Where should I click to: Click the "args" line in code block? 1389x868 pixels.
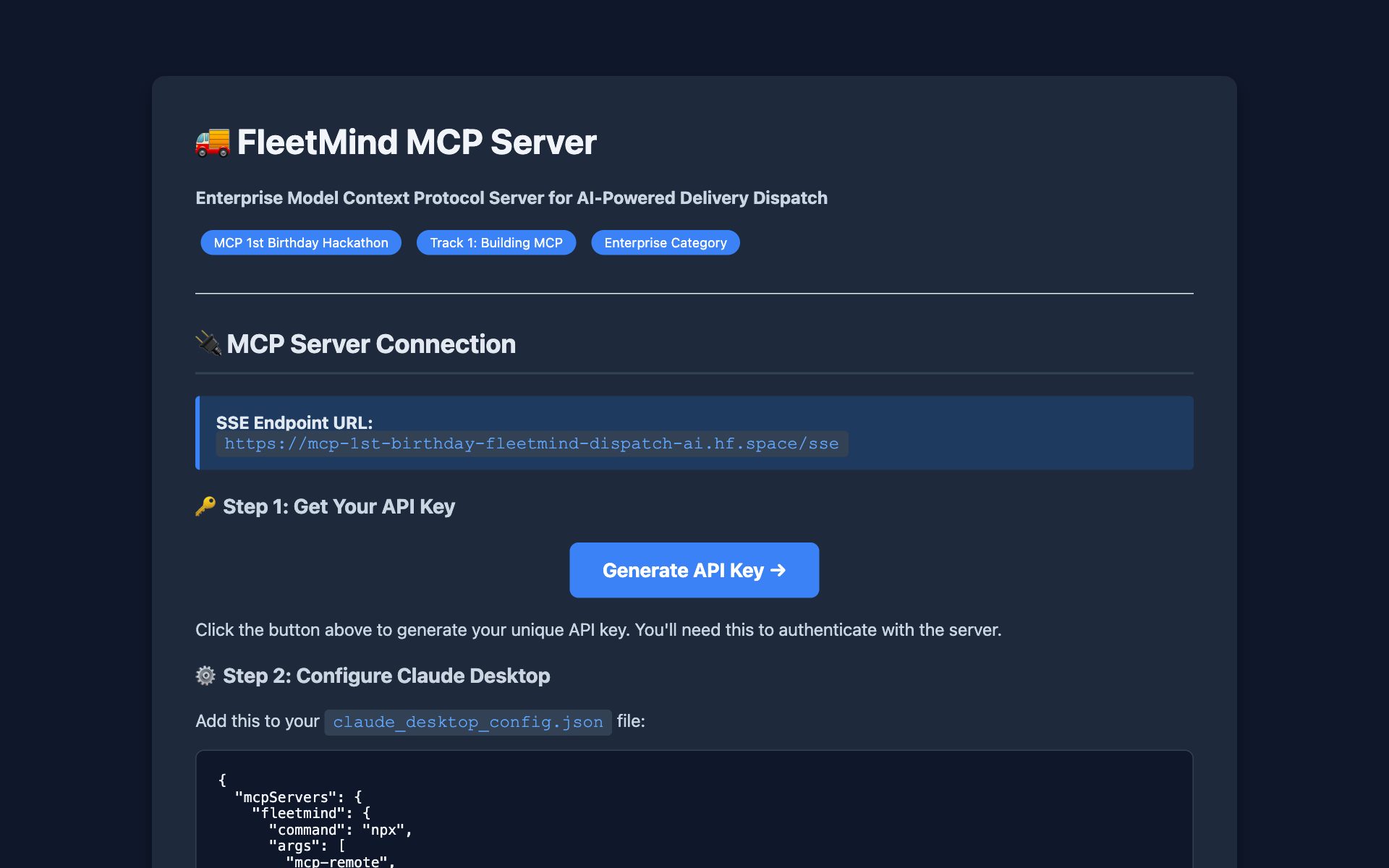pos(307,846)
